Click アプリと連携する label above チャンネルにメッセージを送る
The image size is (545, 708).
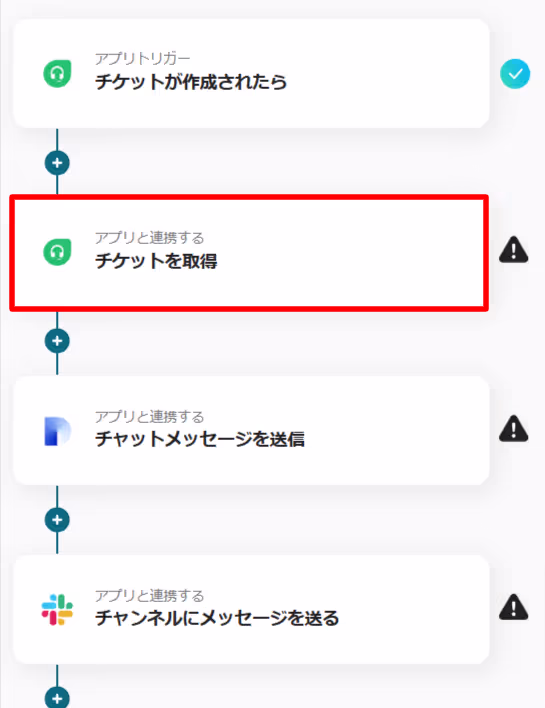click(149, 595)
